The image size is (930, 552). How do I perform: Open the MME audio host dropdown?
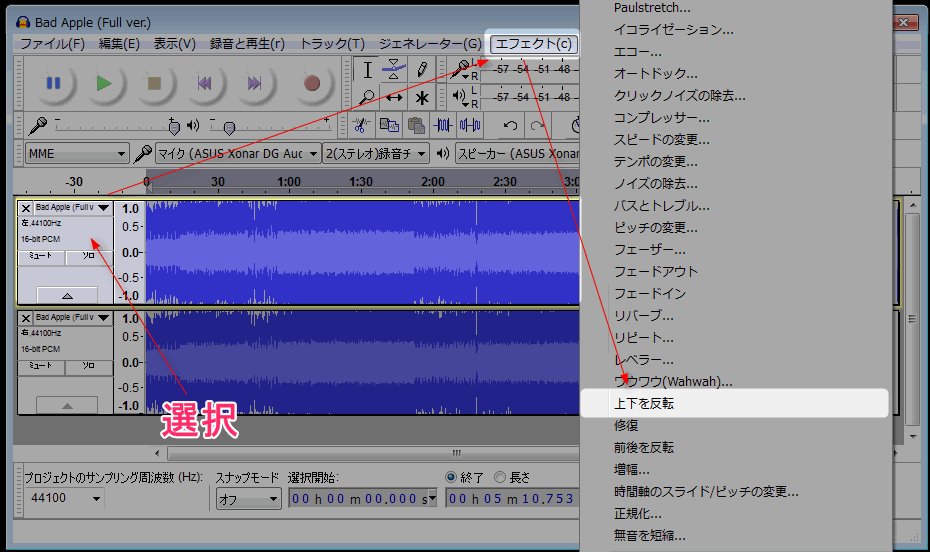[x=77, y=154]
